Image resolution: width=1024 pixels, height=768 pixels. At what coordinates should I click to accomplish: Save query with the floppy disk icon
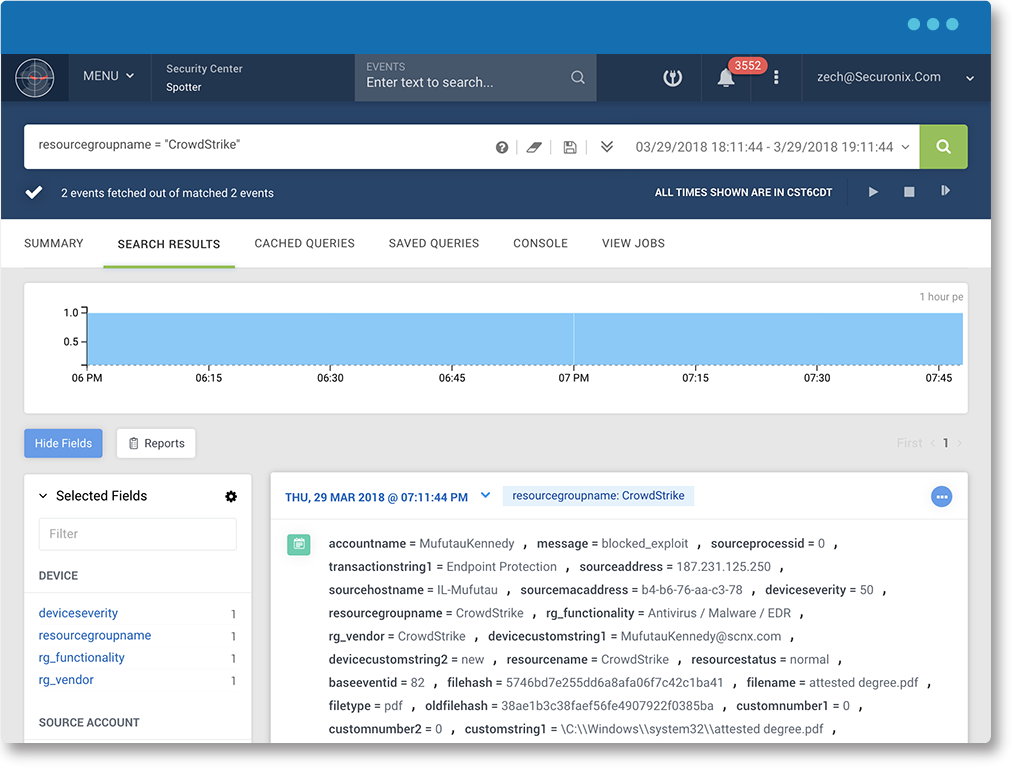click(x=570, y=147)
